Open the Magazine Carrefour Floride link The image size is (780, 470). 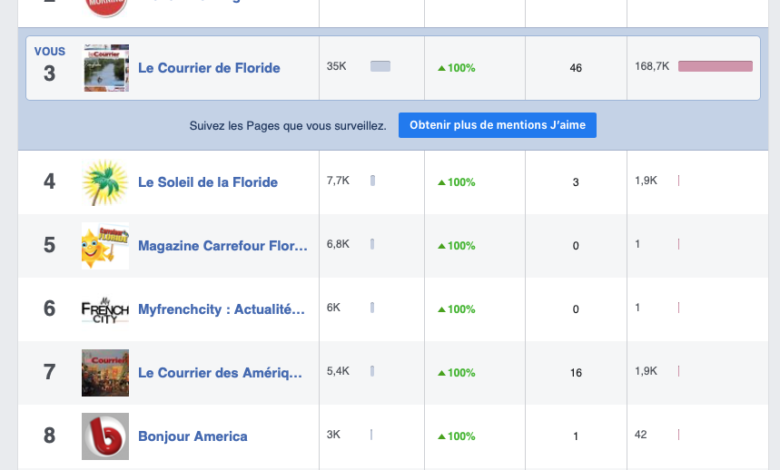(x=222, y=246)
